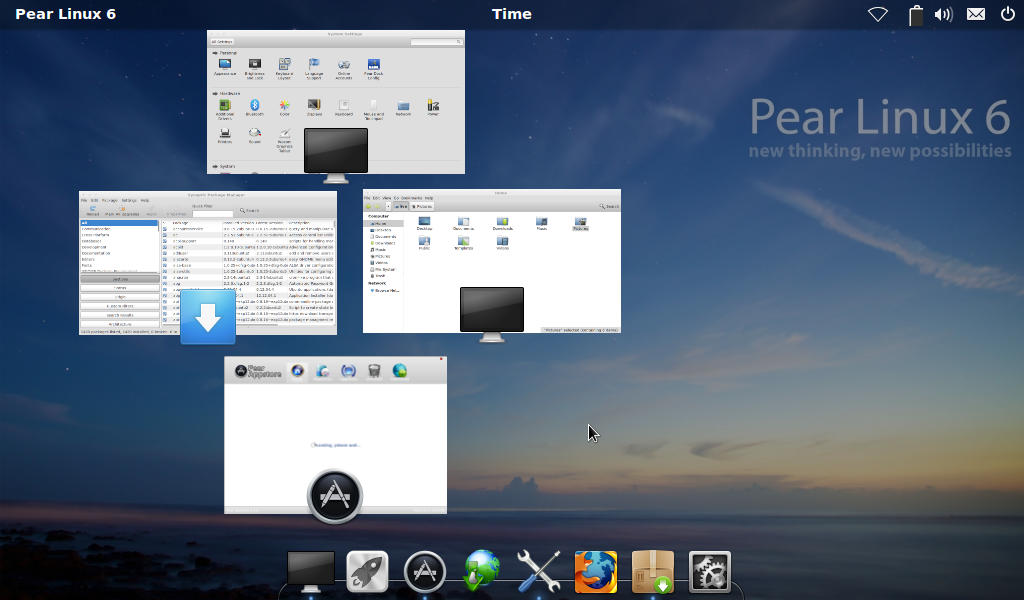Open Pear Dock config in System Settings

pos(374,69)
